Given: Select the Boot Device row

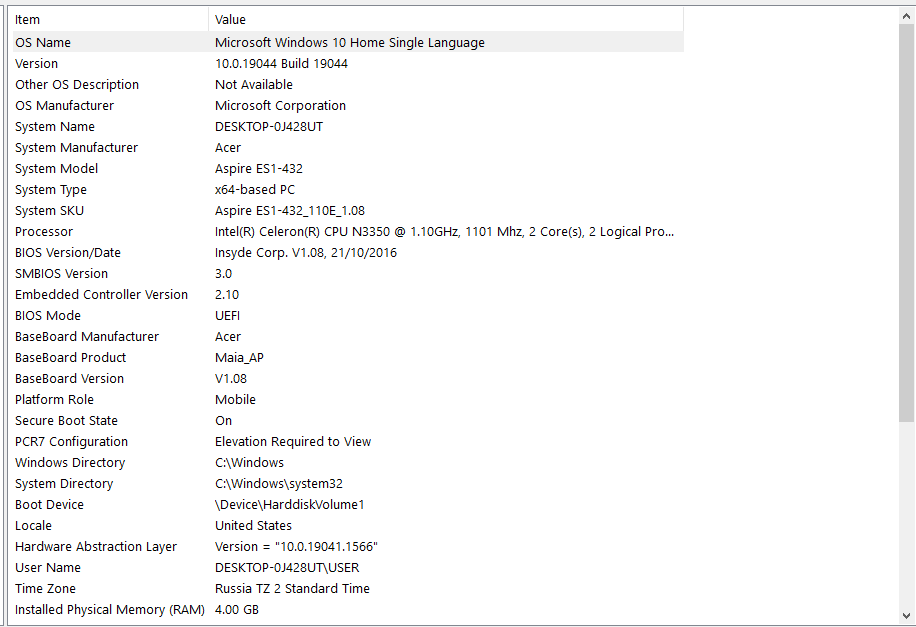Looking at the screenshot, I should [x=348, y=505].
